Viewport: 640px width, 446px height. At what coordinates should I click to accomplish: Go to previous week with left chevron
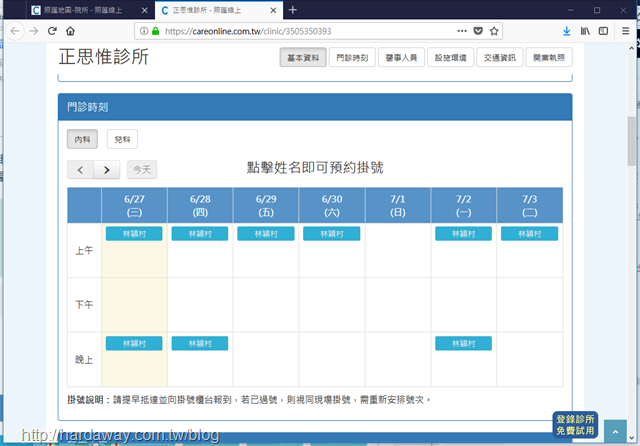pyautogui.click(x=80, y=170)
